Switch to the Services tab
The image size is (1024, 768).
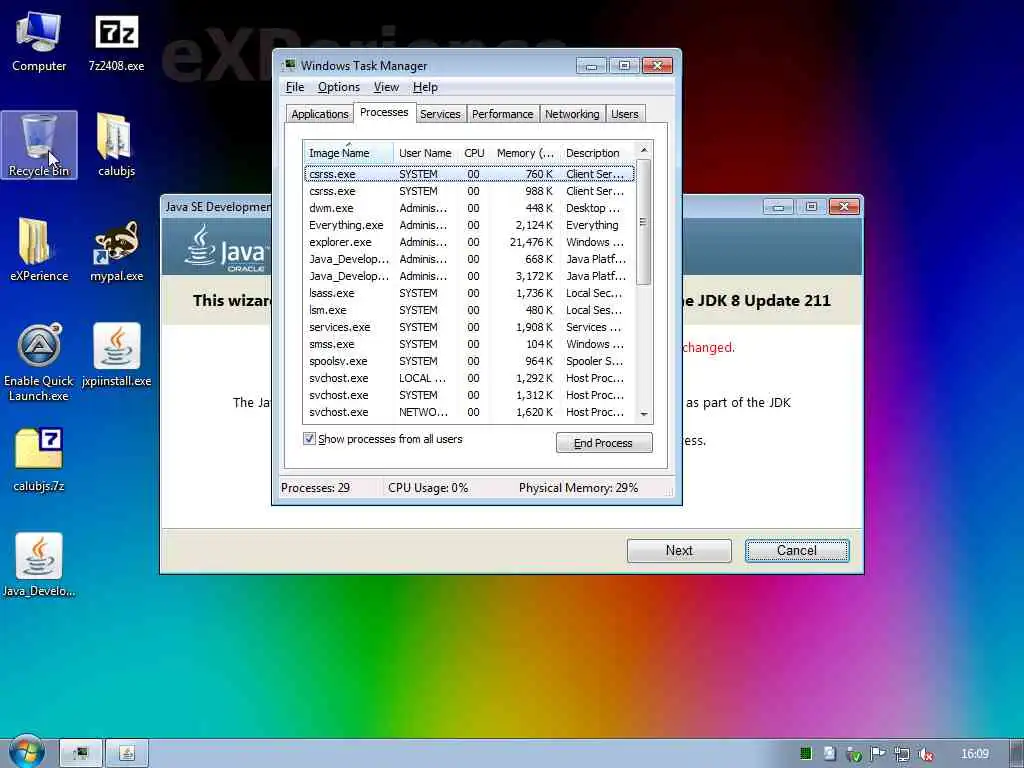coord(440,114)
